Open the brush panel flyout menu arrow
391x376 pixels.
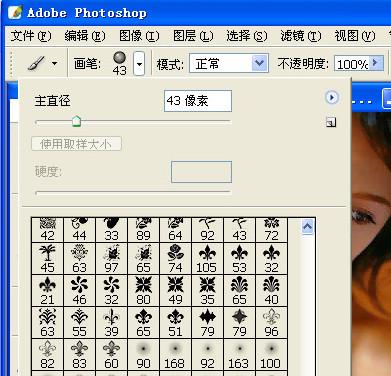(x=332, y=97)
